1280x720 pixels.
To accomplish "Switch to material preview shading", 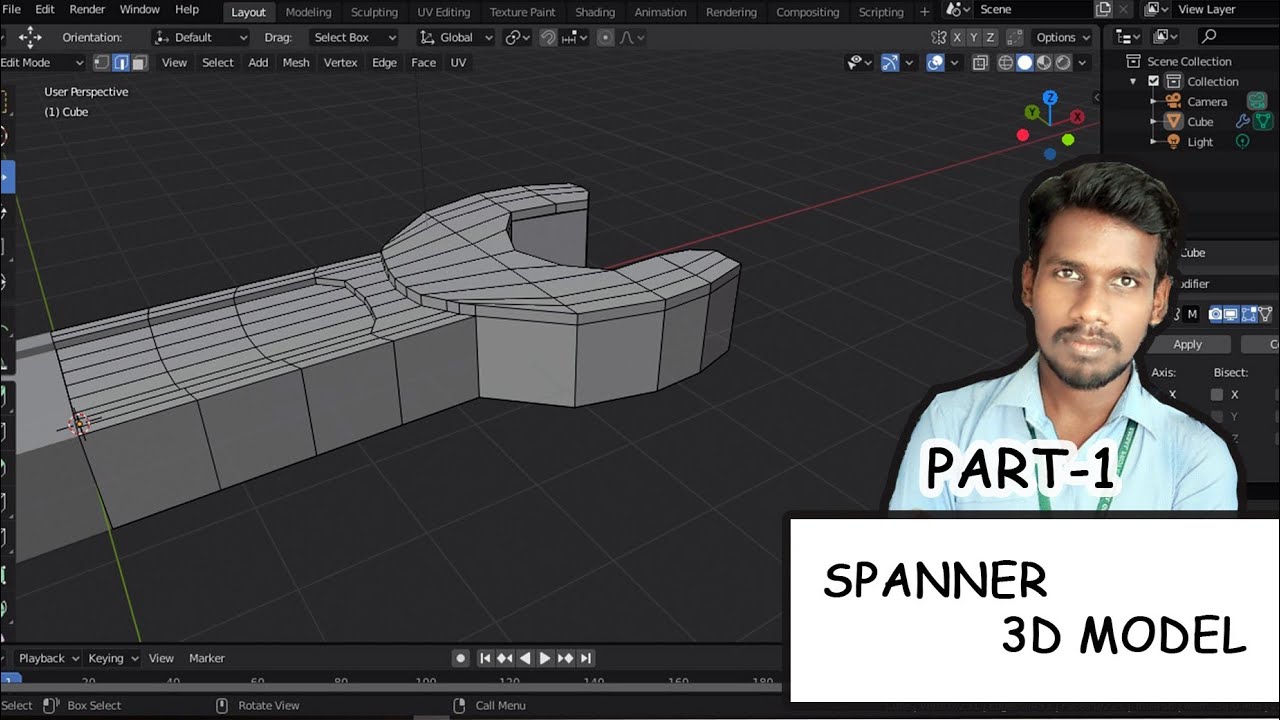I will click(1044, 62).
